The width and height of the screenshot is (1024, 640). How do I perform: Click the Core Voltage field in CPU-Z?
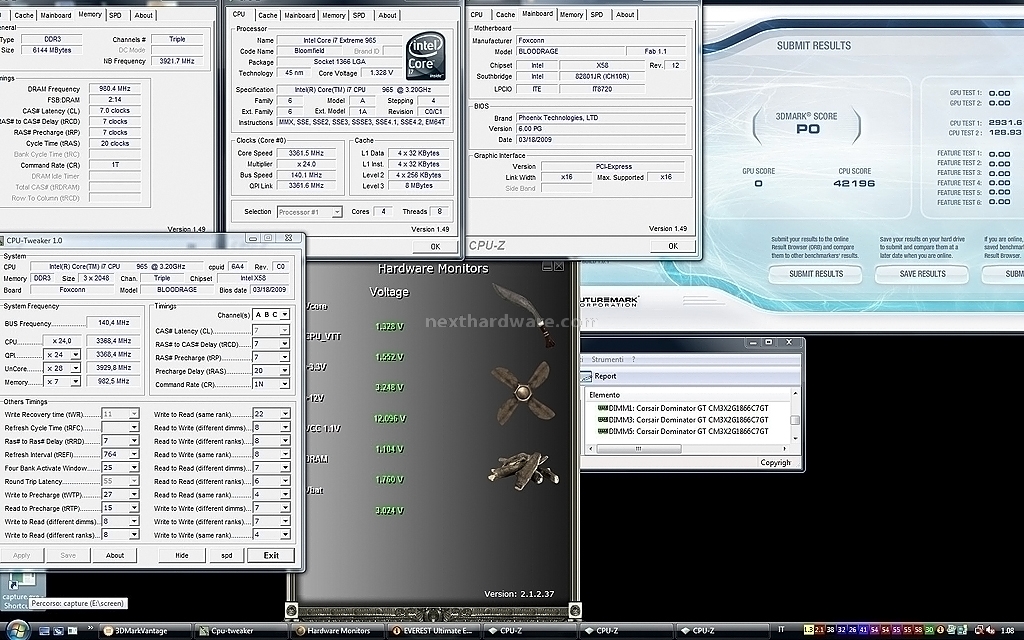point(381,73)
